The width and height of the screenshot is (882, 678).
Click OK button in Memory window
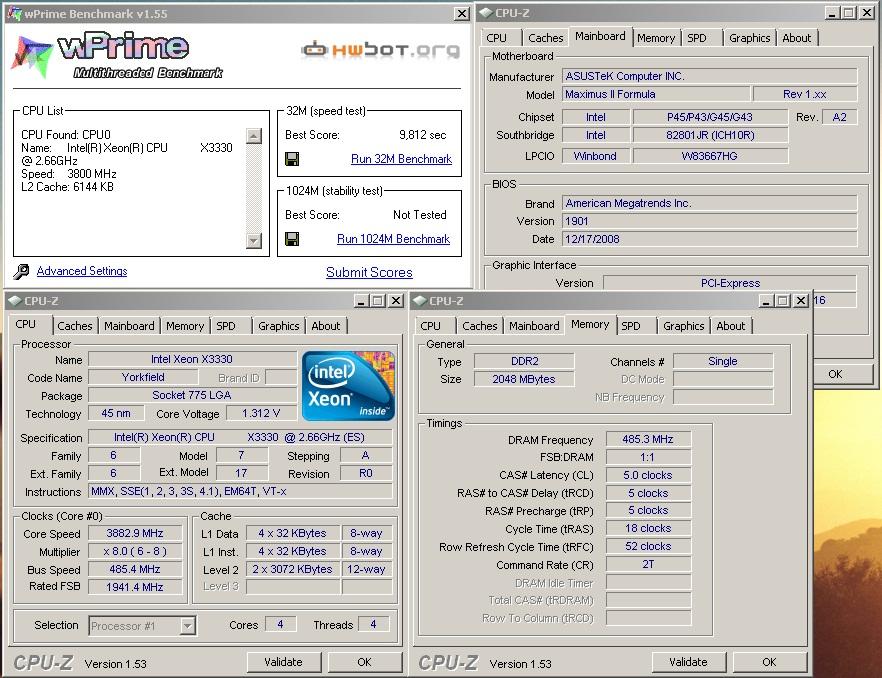[x=769, y=662]
